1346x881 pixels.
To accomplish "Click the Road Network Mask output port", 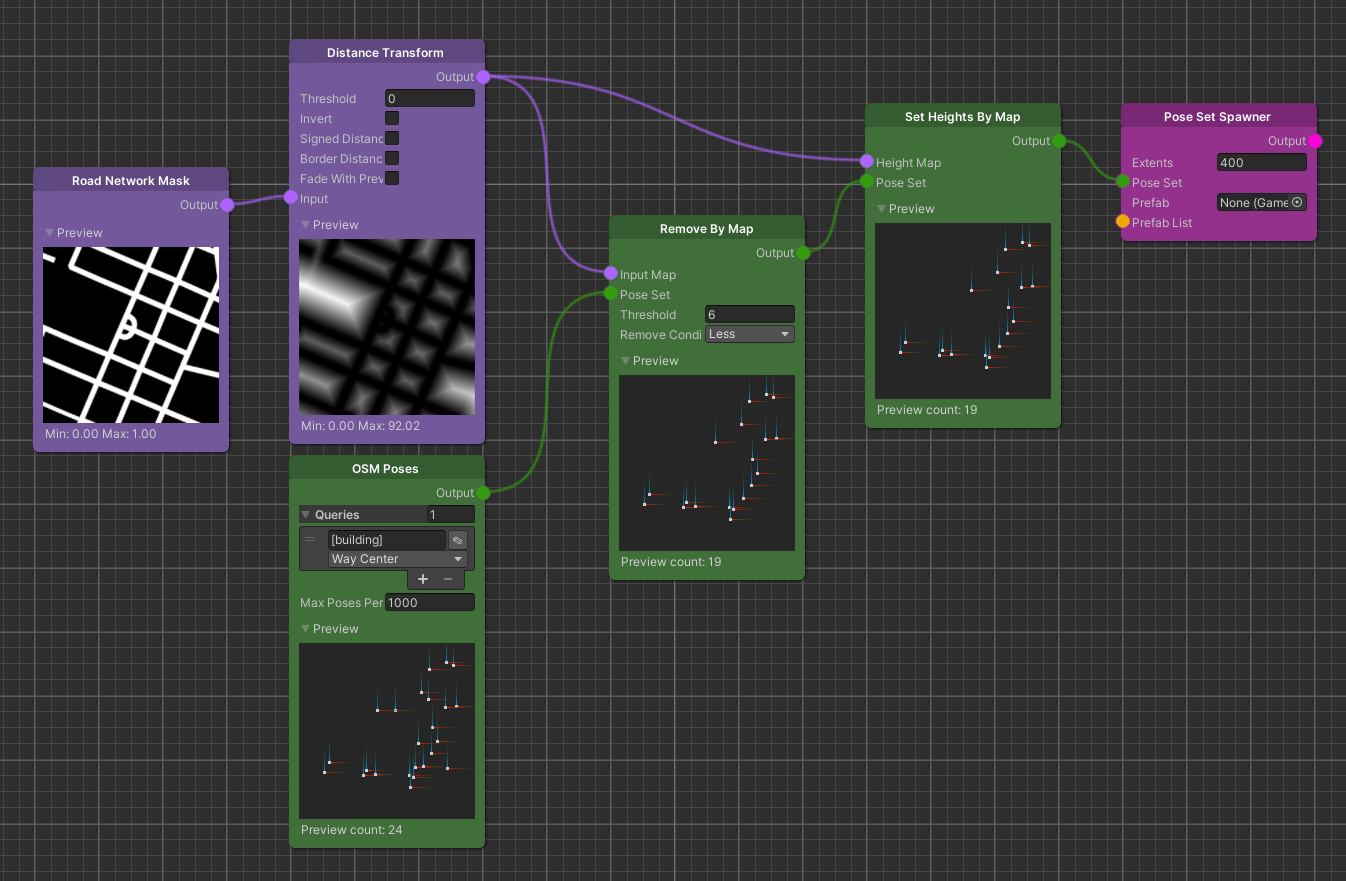I will tap(227, 205).
